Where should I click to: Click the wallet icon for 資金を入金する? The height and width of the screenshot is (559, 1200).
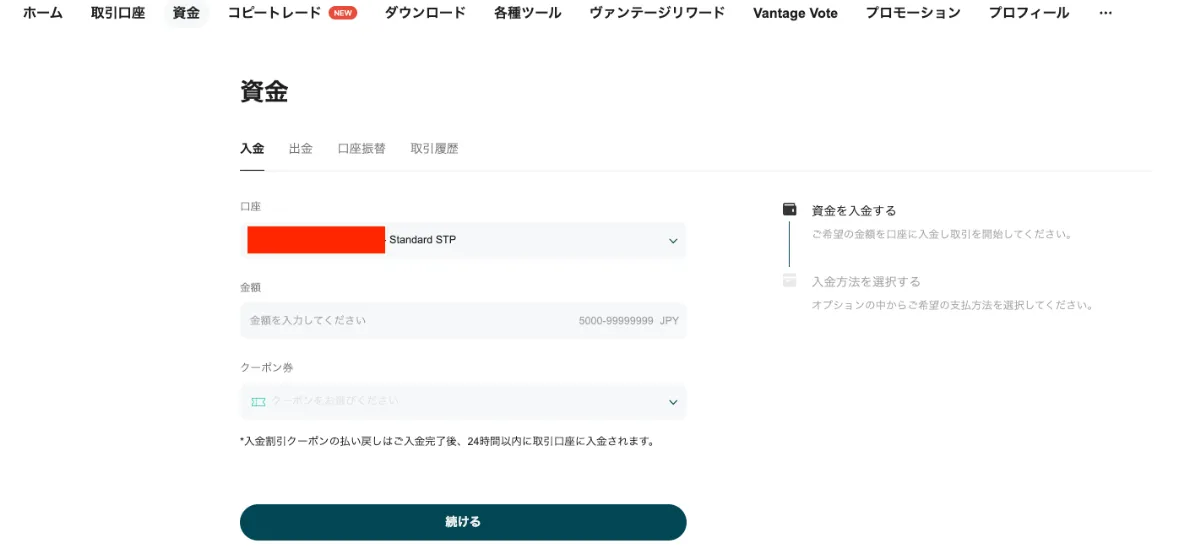(789, 209)
